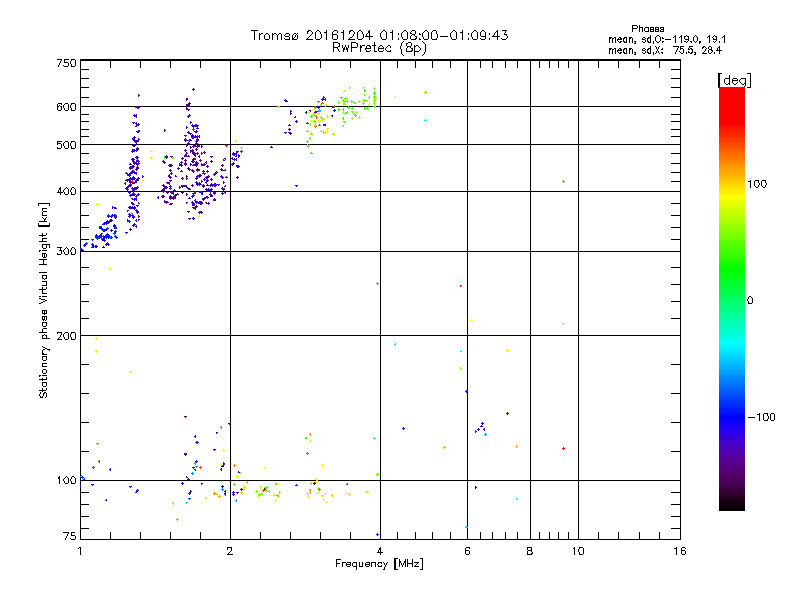Screen dimensions: 800x600
Task: Click the plot title Tromsø 20161204
Action: tap(380, 35)
